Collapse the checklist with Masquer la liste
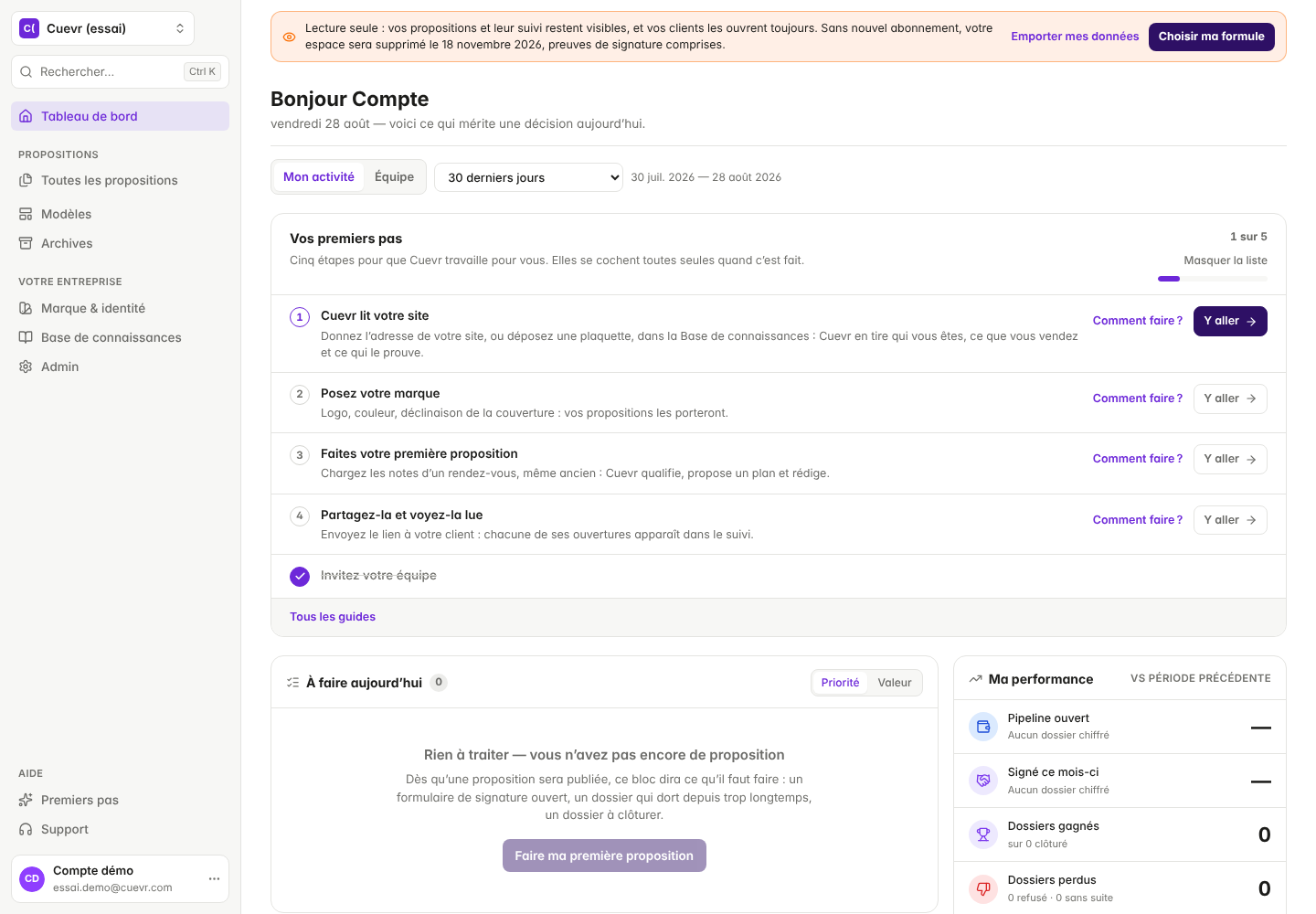Image resolution: width=1316 pixels, height=914 pixels. (1226, 260)
